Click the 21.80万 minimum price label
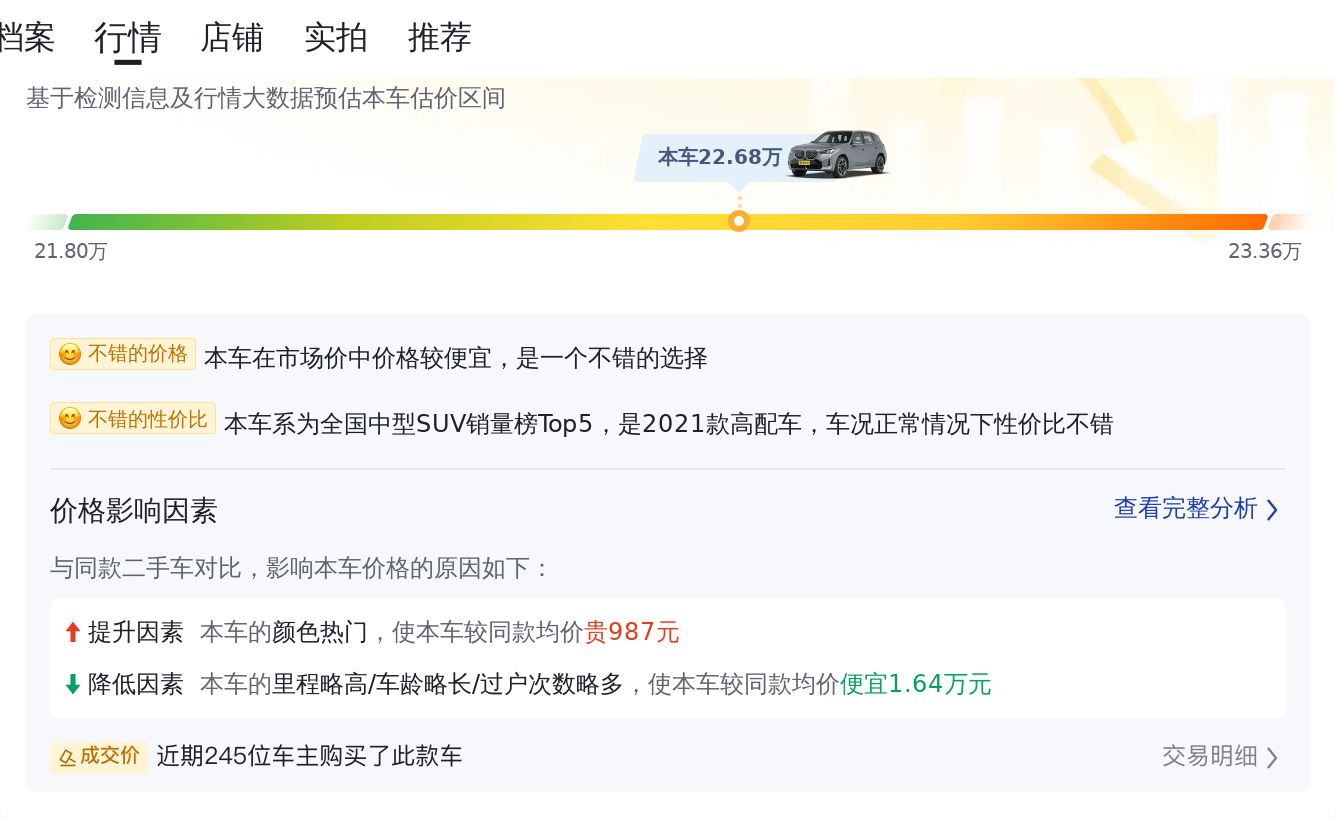The height and width of the screenshot is (818, 1336). coord(71,251)
